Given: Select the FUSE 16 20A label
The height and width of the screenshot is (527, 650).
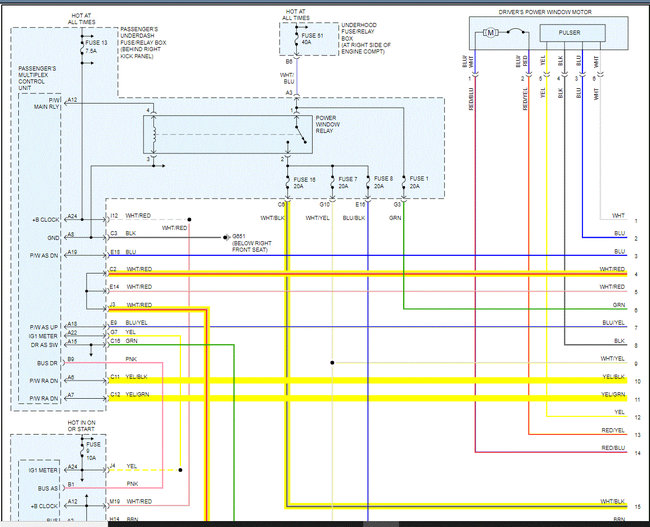Looking at the screenshot, I should point(304,183).
